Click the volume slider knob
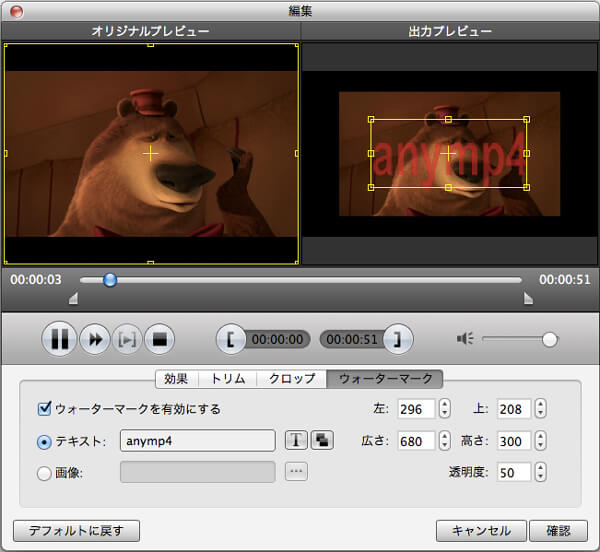The image size is (600, 552). (x=549, y=339)
